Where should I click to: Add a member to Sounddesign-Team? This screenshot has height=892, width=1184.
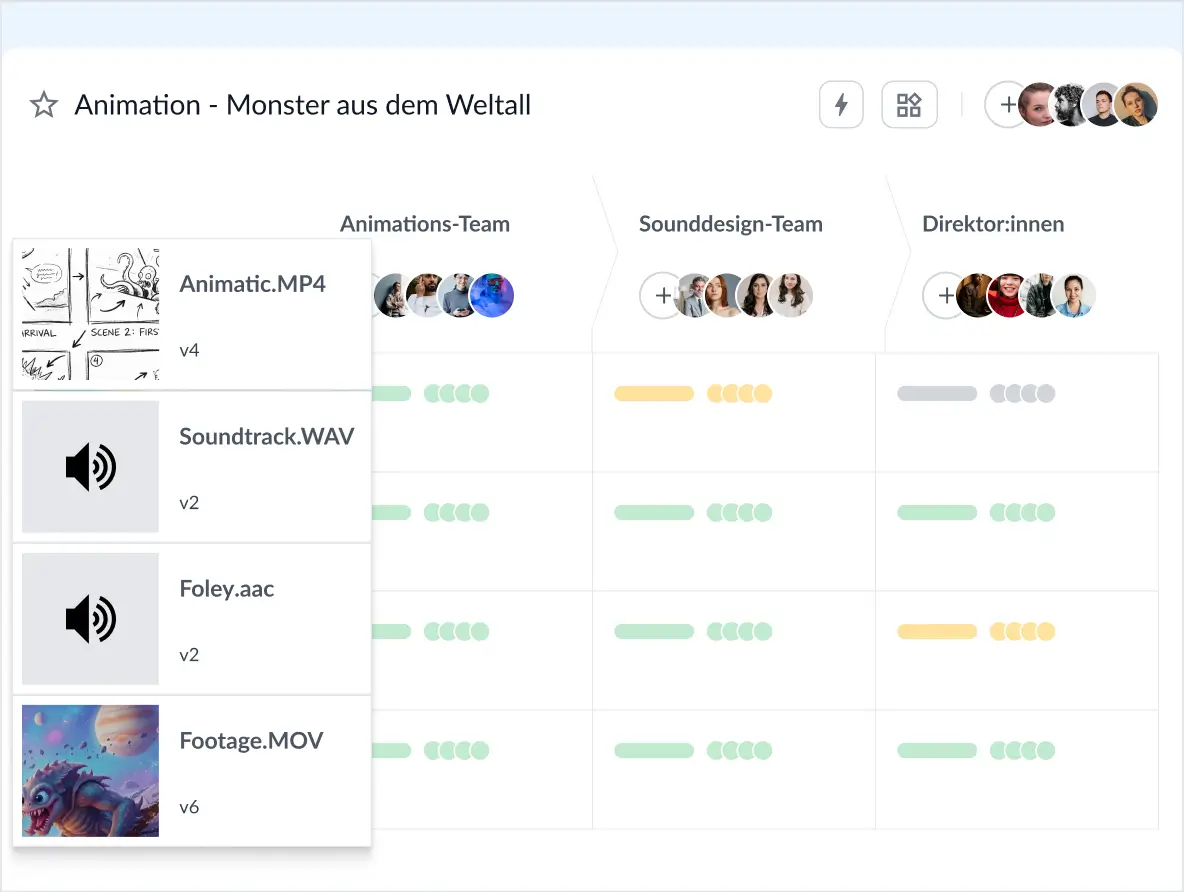[661, 295]
